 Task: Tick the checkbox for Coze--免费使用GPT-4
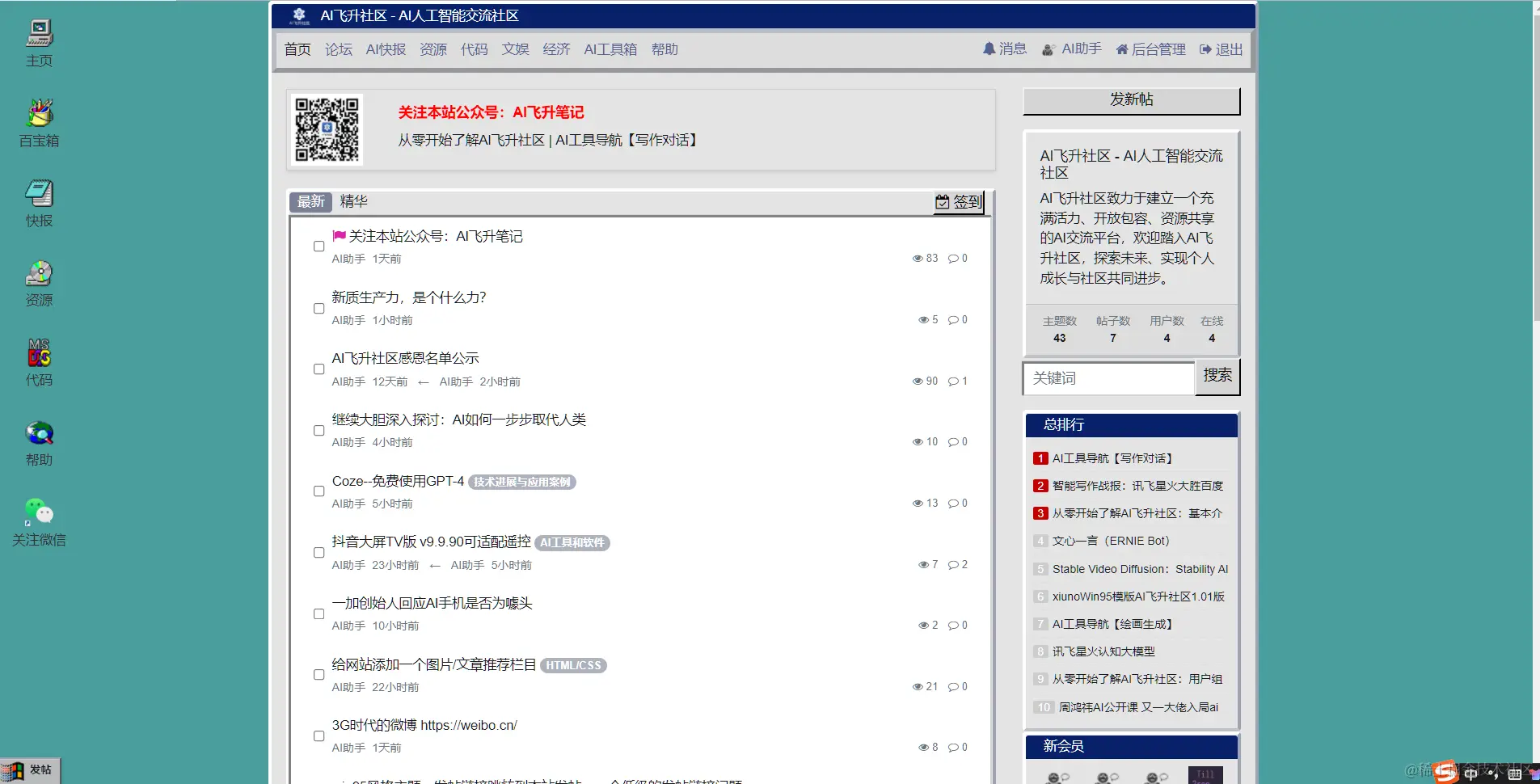point(319,491)
